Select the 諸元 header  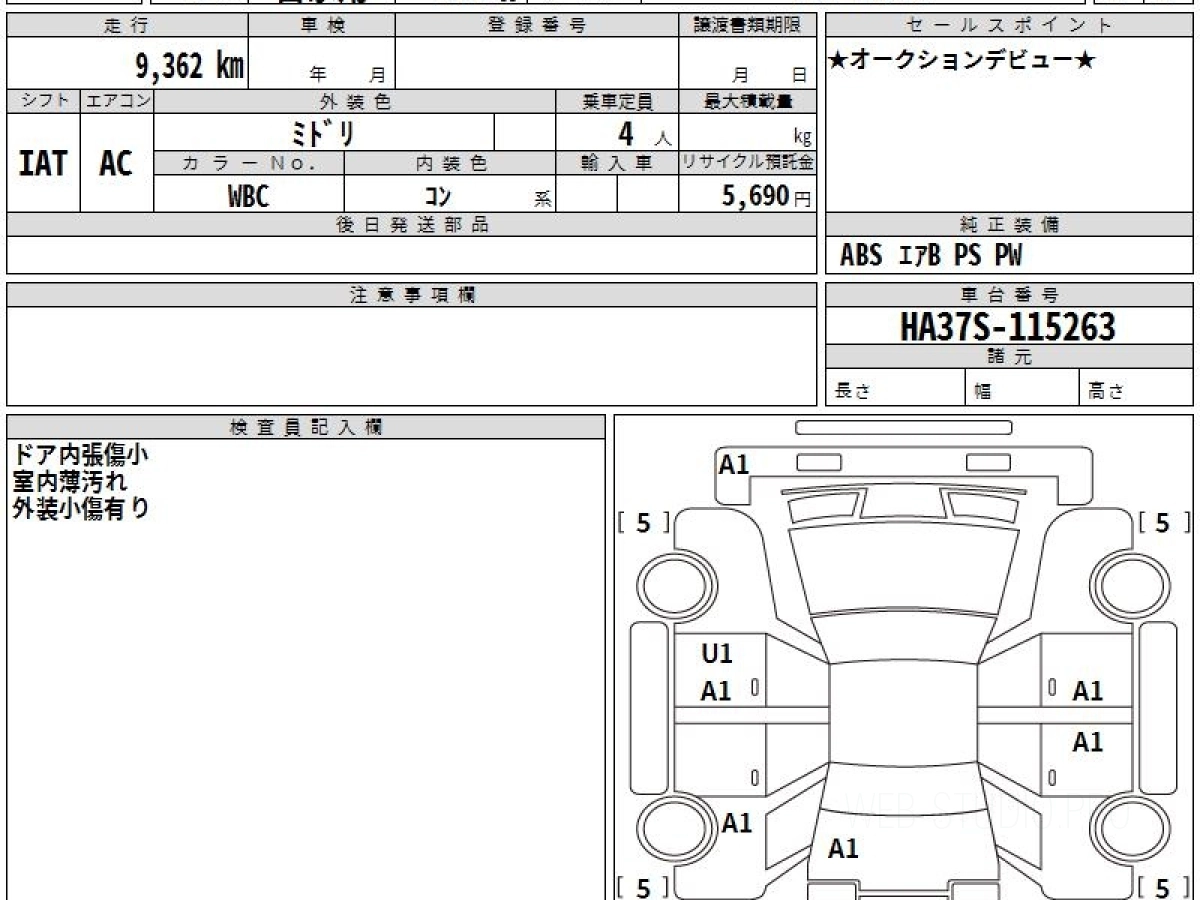click(1009, 357)
